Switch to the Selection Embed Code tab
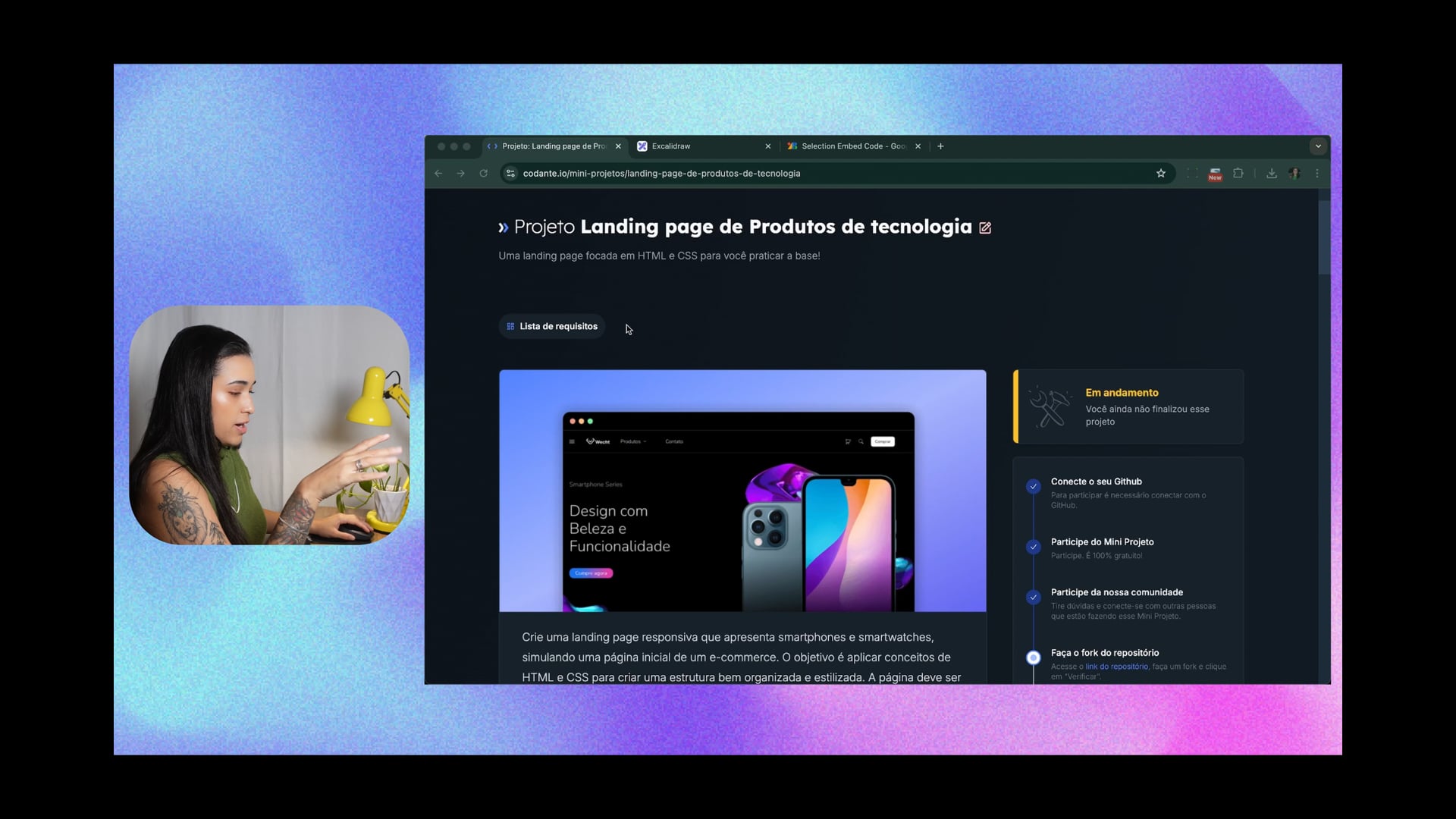1456x819 pixels. 849,146
